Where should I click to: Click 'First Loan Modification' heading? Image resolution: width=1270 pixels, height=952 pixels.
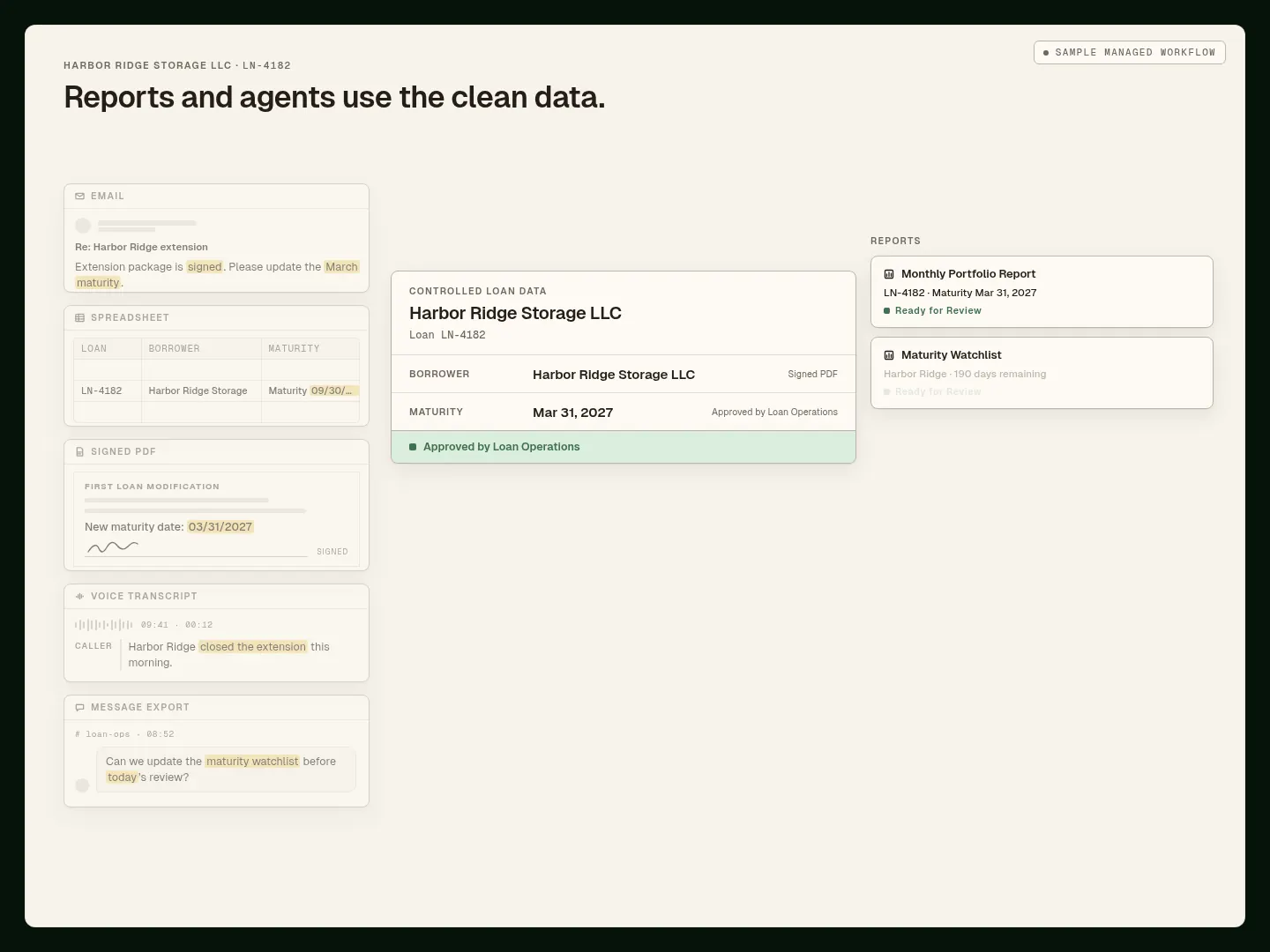pyautogui.click(x=152, y=487)
